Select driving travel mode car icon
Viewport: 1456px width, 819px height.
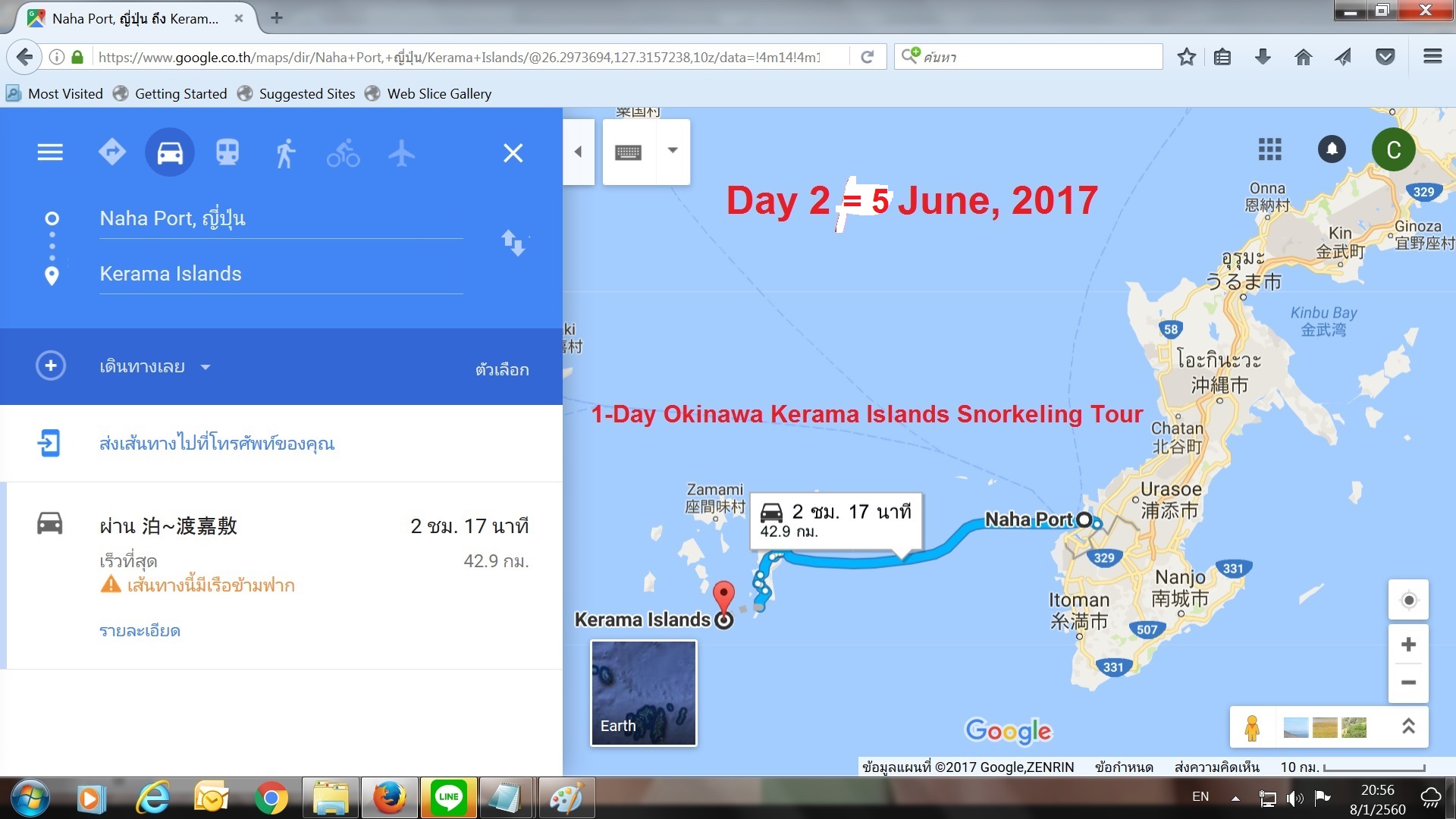pyautogui.click(x=170, y=152)
